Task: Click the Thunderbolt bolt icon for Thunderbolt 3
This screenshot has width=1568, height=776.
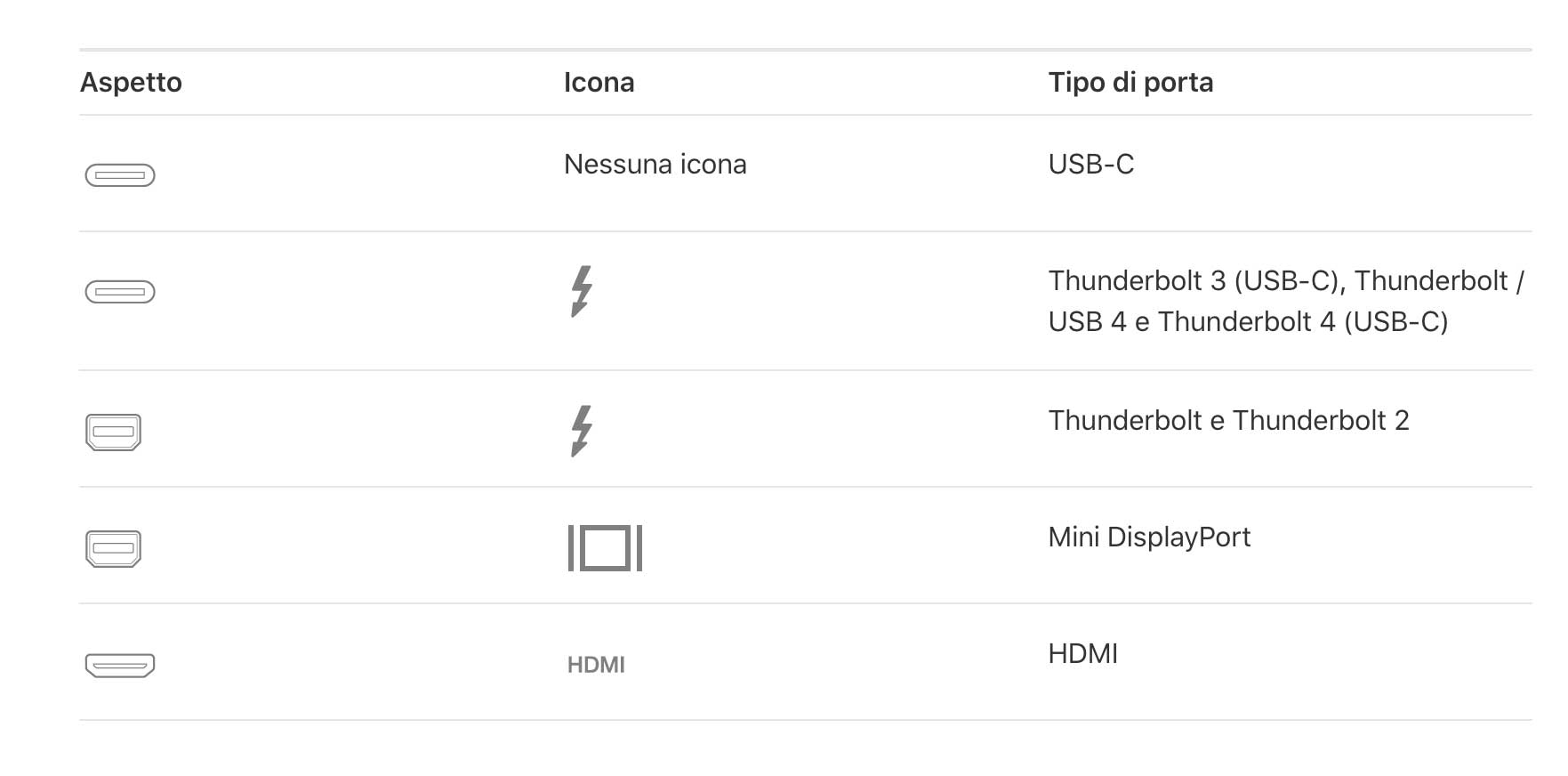Action: click(x=582, y=291)
